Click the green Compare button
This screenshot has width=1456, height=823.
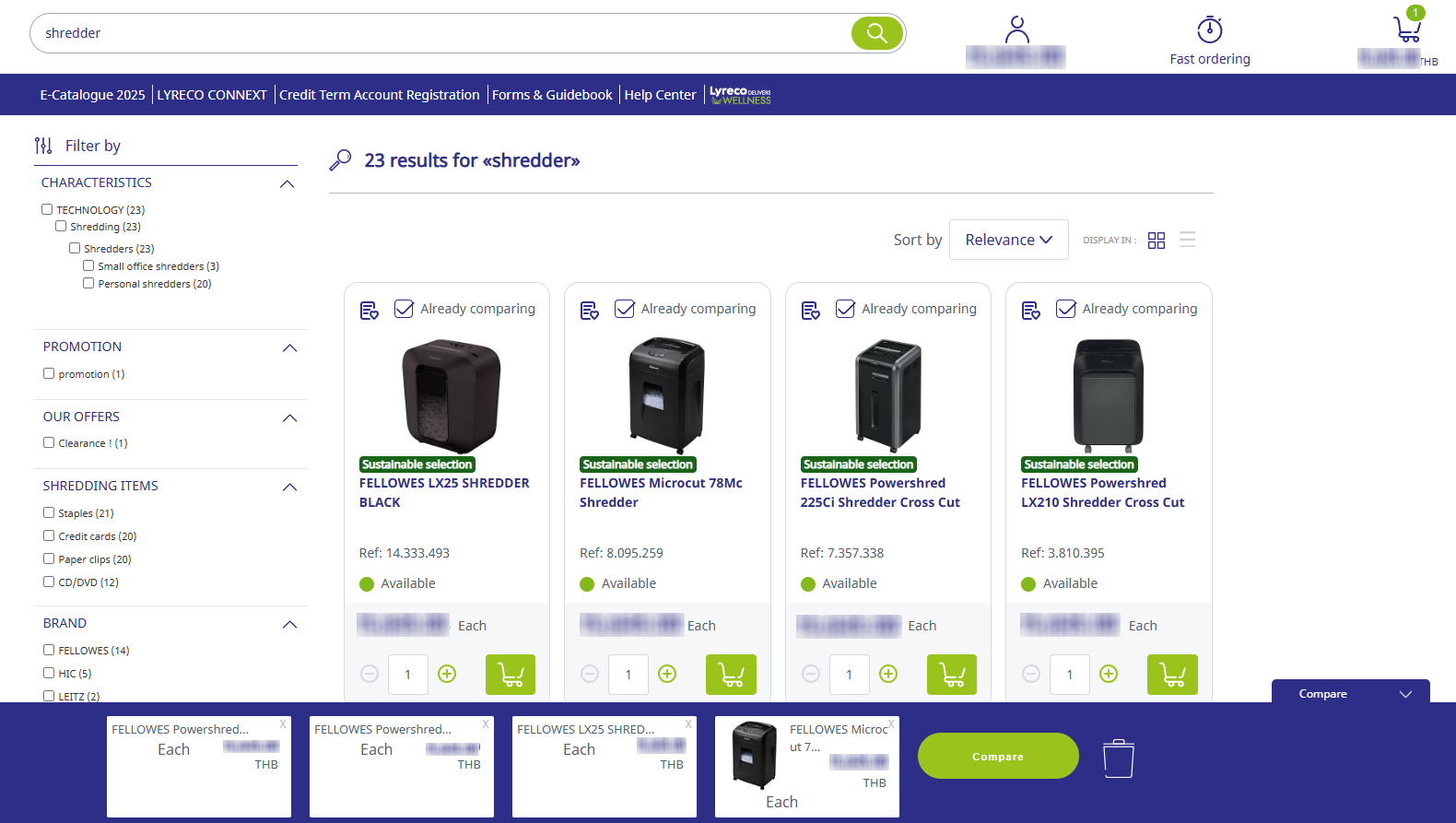pyautogui.click(x=998, y=756)
